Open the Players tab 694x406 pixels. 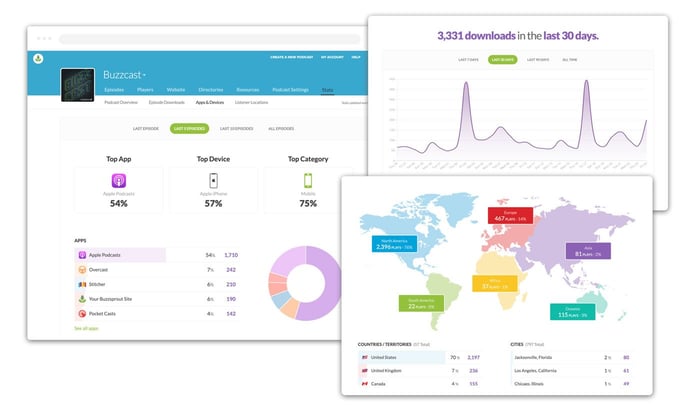pos(145,90)
